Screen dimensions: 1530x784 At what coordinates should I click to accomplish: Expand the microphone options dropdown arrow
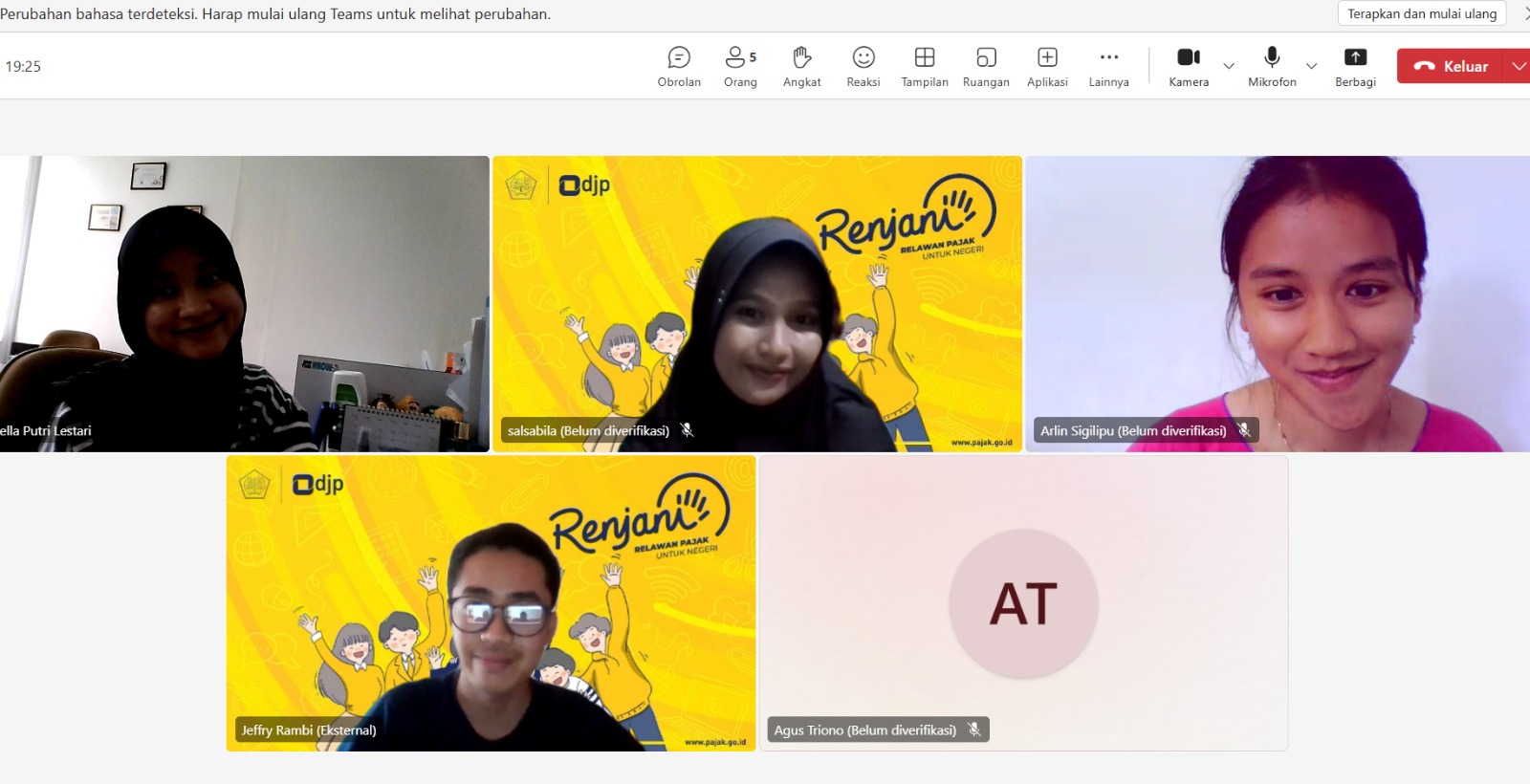pos(1312,66)
